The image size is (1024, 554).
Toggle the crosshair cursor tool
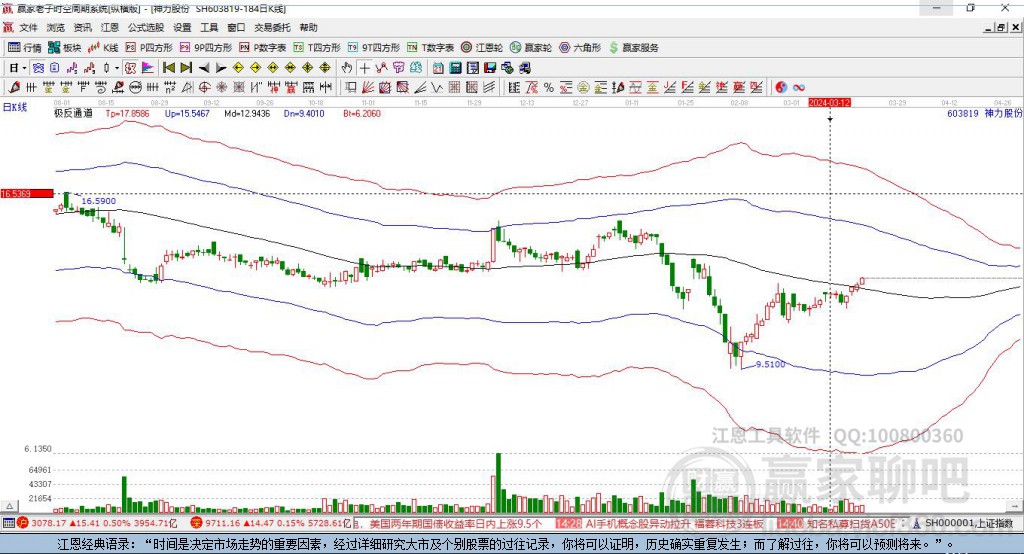pos(364,68)
